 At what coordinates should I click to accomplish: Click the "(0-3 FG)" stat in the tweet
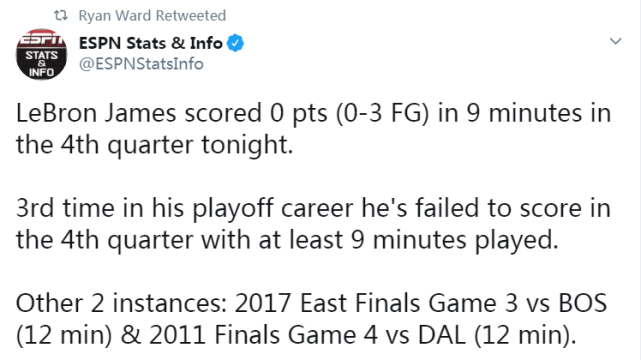tap(383, 113)
